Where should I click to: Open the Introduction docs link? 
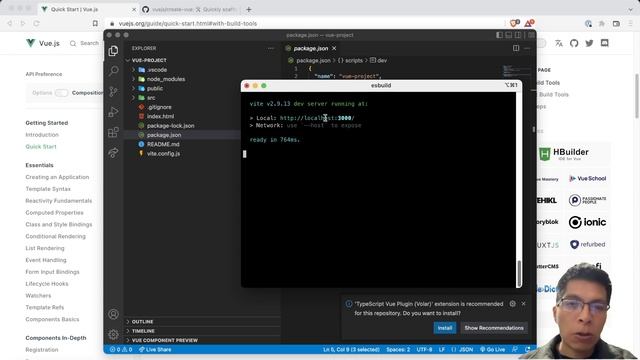(x=42, y=135)
